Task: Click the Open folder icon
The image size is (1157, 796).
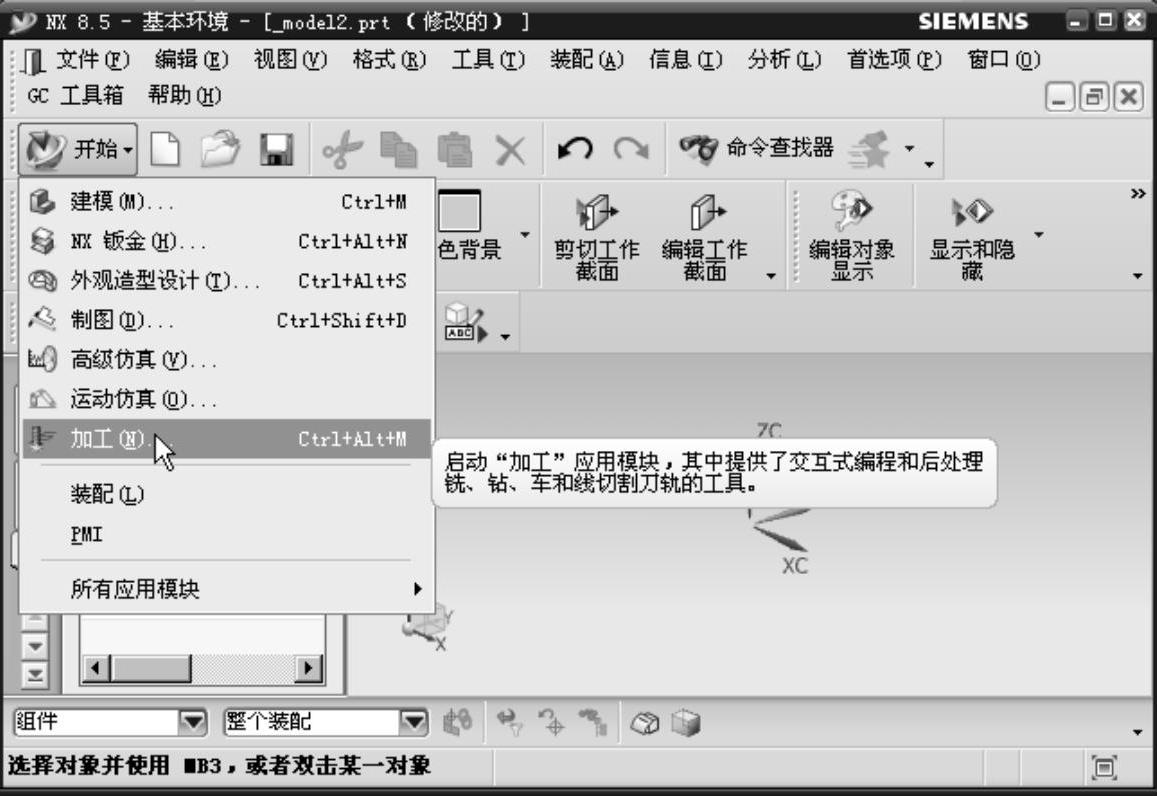Action: [x=220, y=149]
